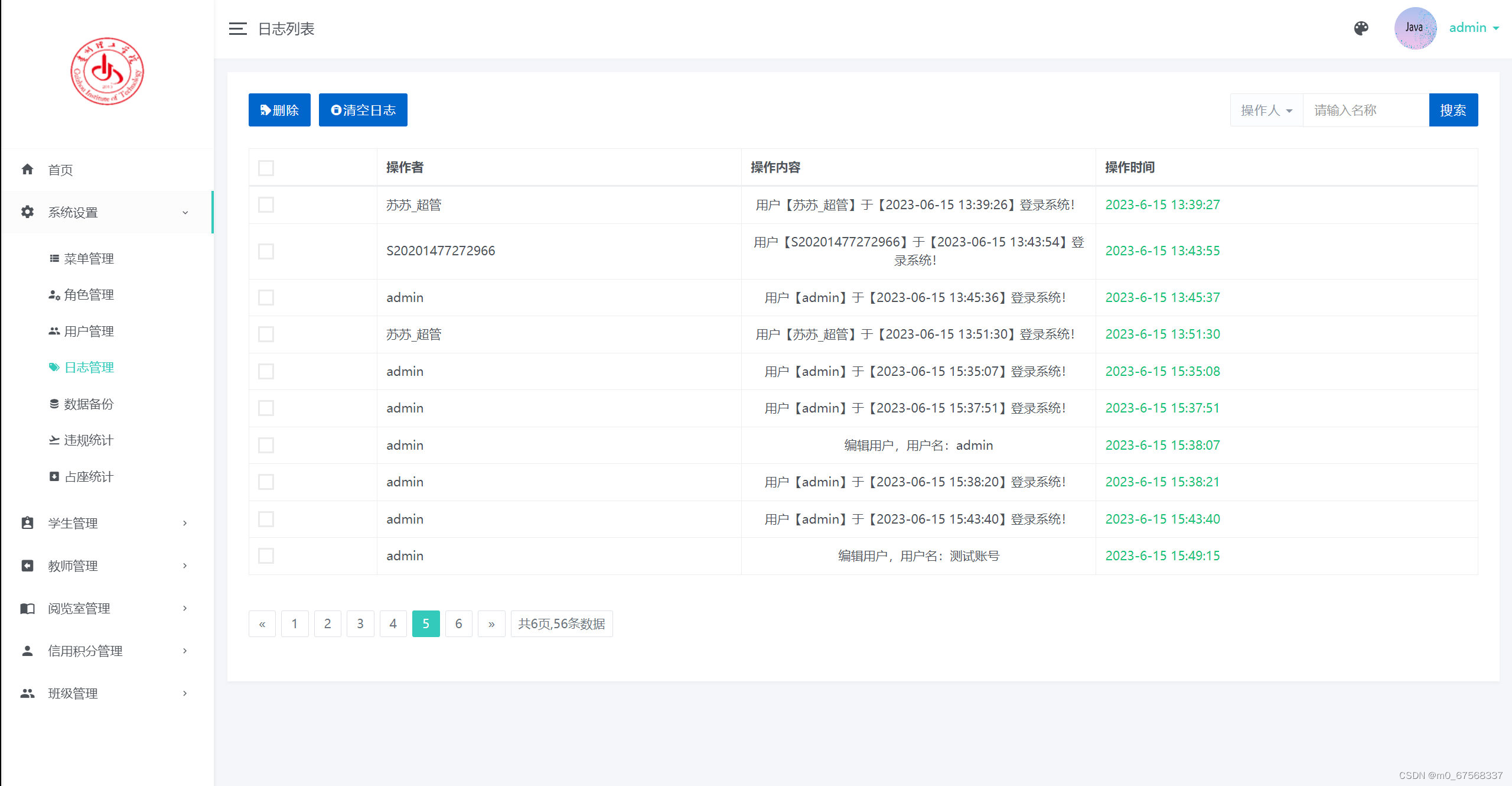This screenshot has width=1512, height=786.
Task: Click the 占座统计 icon in sidebar
Action: 54,476
